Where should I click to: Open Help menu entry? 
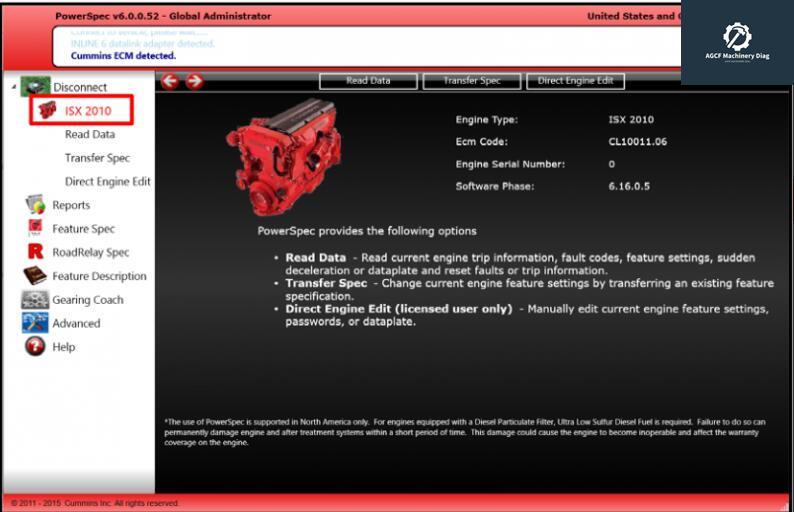coord(64,347)
